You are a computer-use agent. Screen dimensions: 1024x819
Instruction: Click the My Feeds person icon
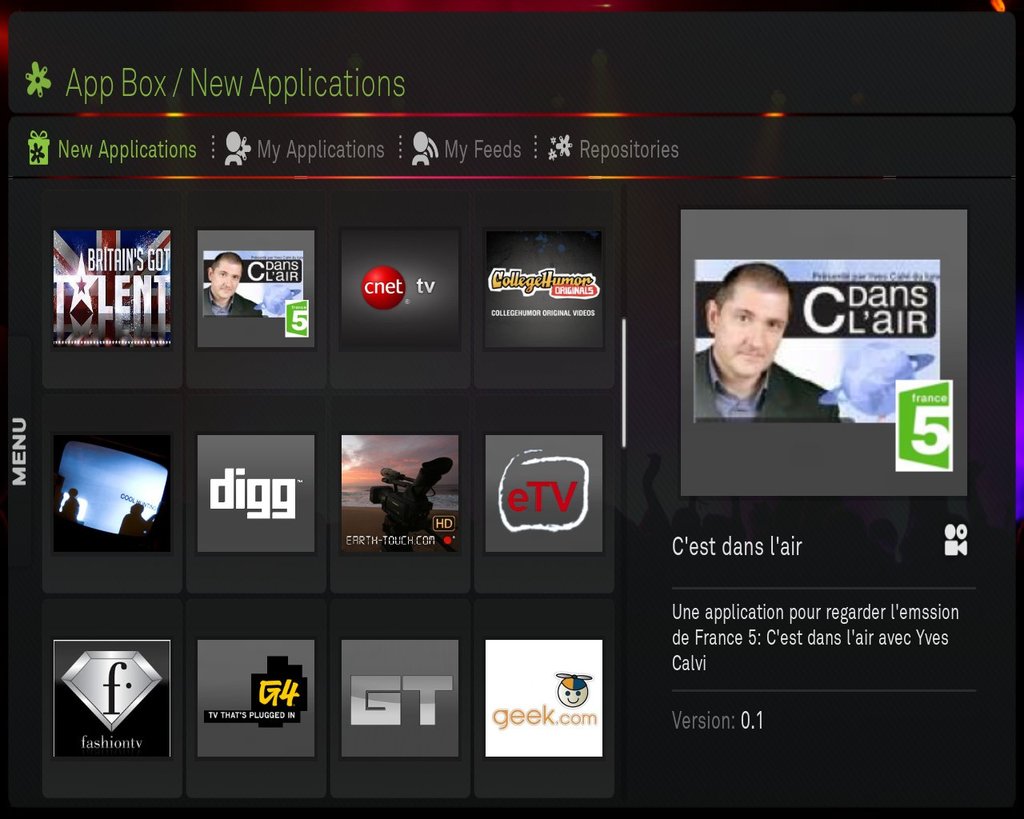(x=424, y=148)
